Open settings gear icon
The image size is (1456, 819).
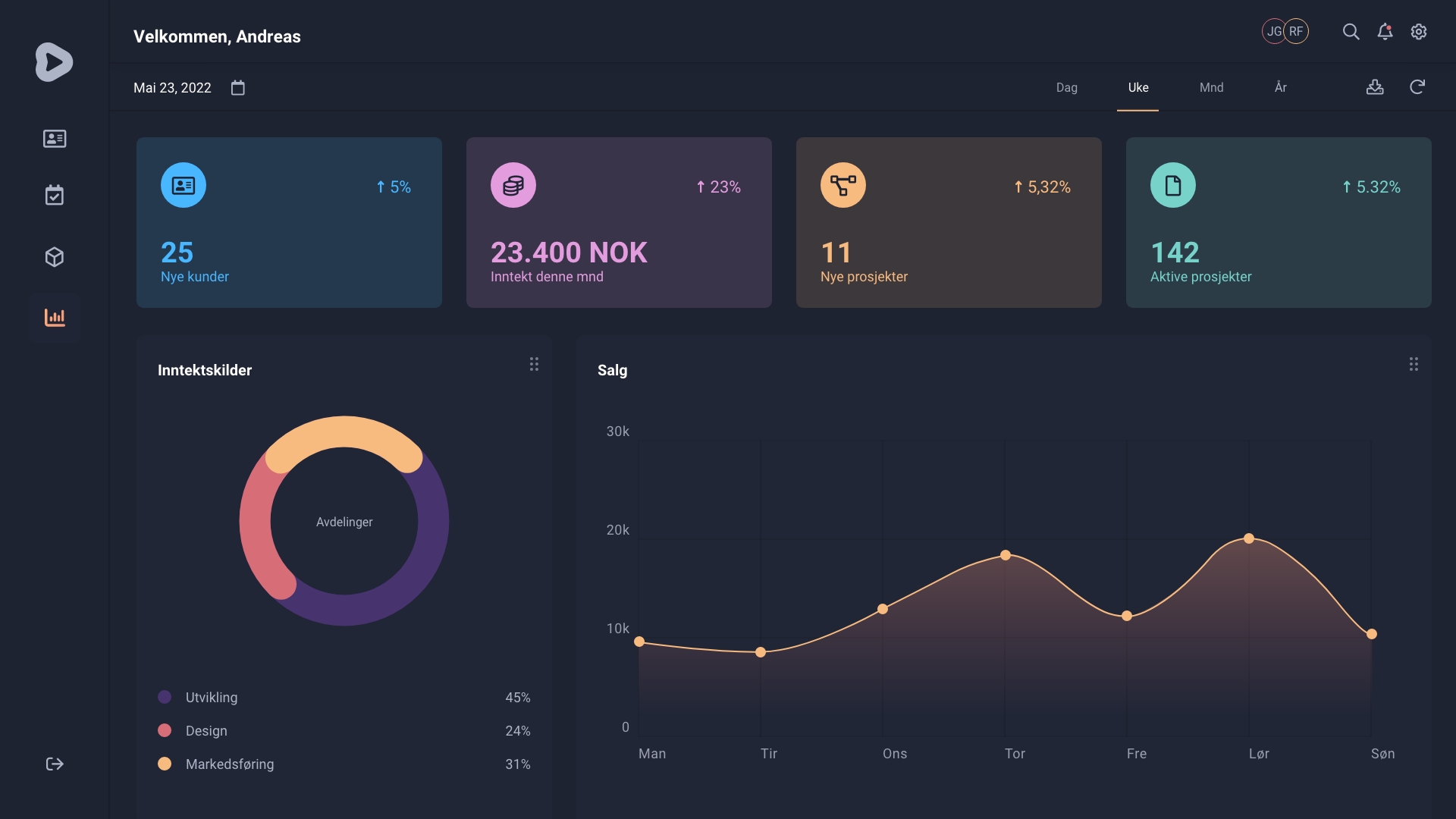point(1419,32)
